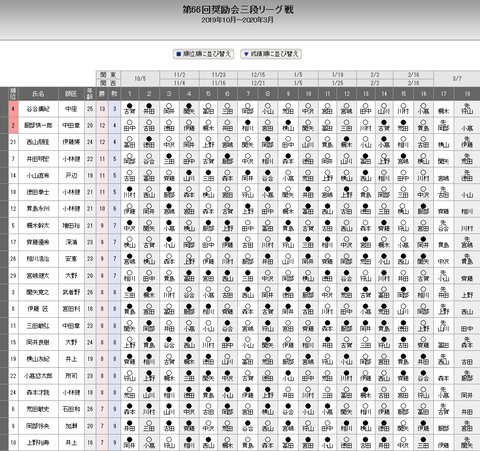Click the name 西山朋佳
The image size is (480, 451).
tap(38, 142)
